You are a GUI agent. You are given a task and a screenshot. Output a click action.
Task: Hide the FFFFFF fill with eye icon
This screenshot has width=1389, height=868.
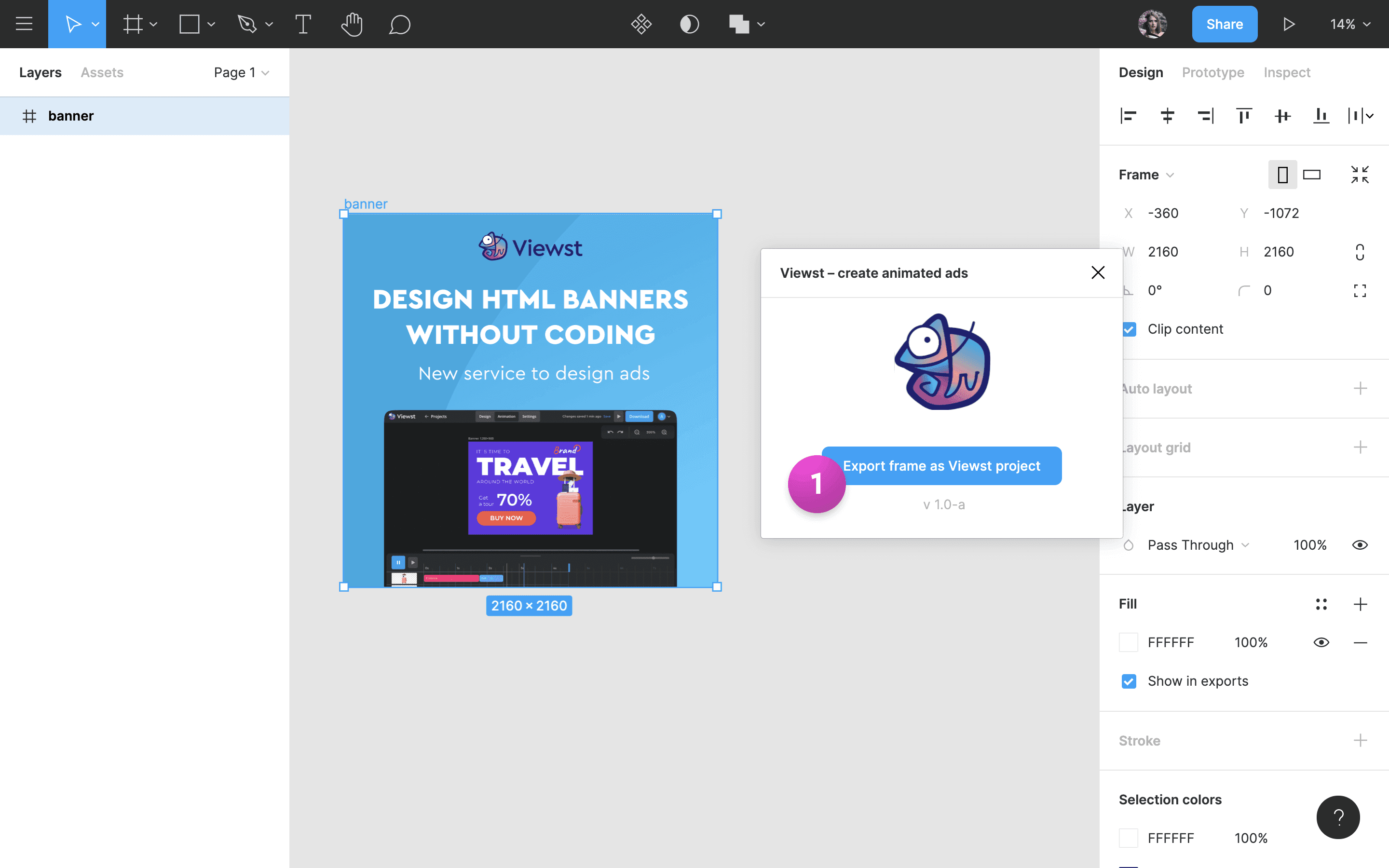pos(1321,642)
